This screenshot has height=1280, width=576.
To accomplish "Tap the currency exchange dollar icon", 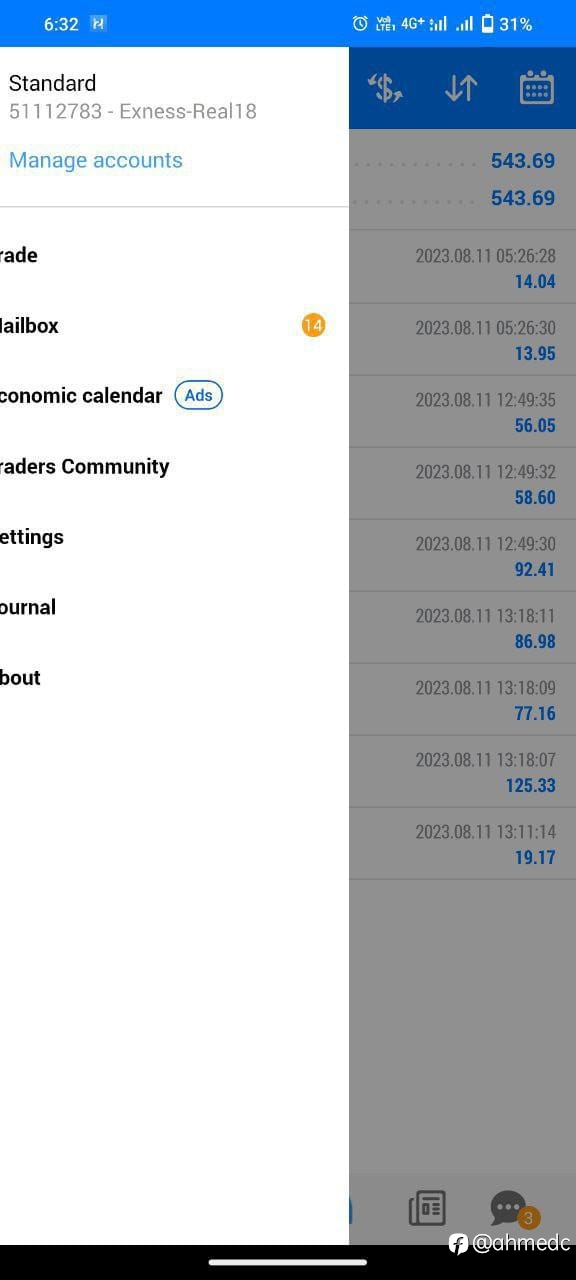I will [385, 88].
